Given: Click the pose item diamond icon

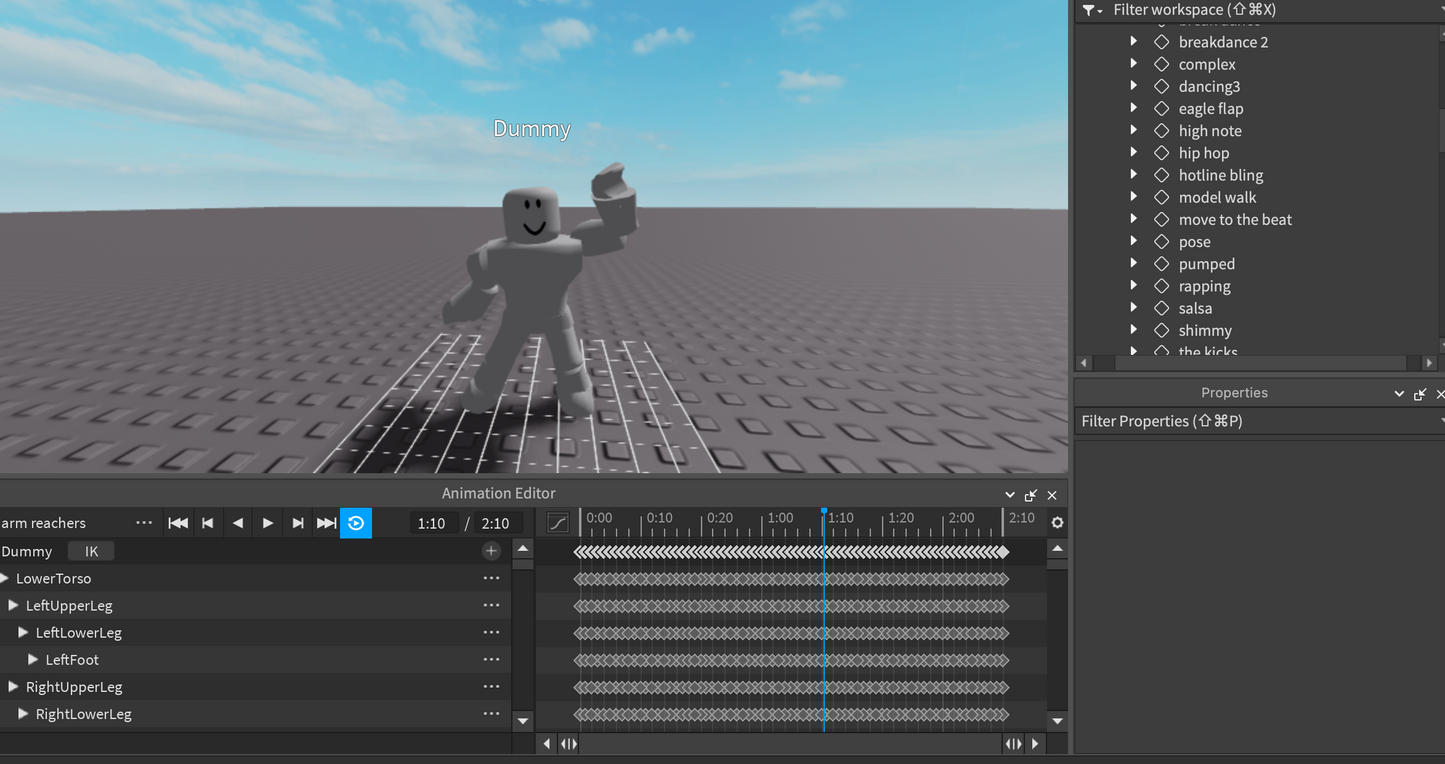Looking at the screenshot, I should click(x=1161, y=242).
